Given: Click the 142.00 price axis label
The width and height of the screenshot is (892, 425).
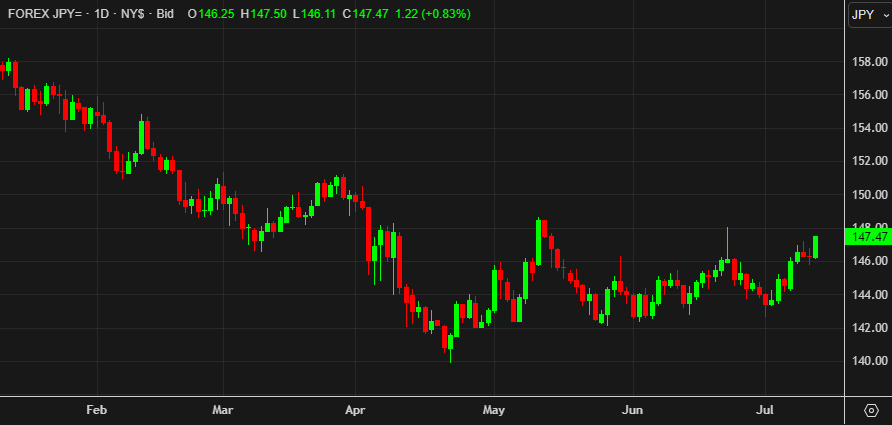Looking at the screenshot, I should click(x=870, y=328).
